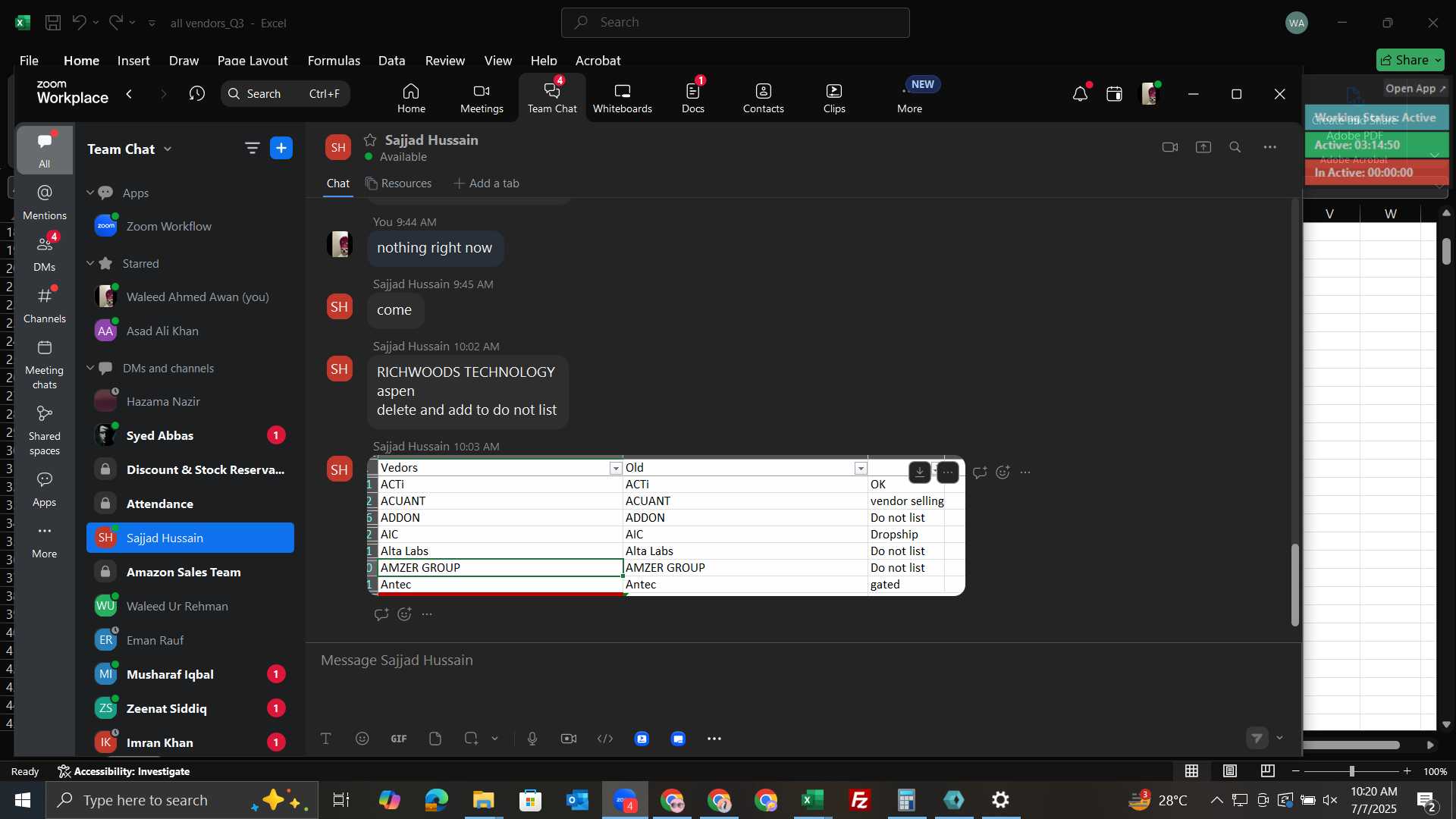Switch to Resources tab
Screen dimensions: 1456x819
(398, 184)
